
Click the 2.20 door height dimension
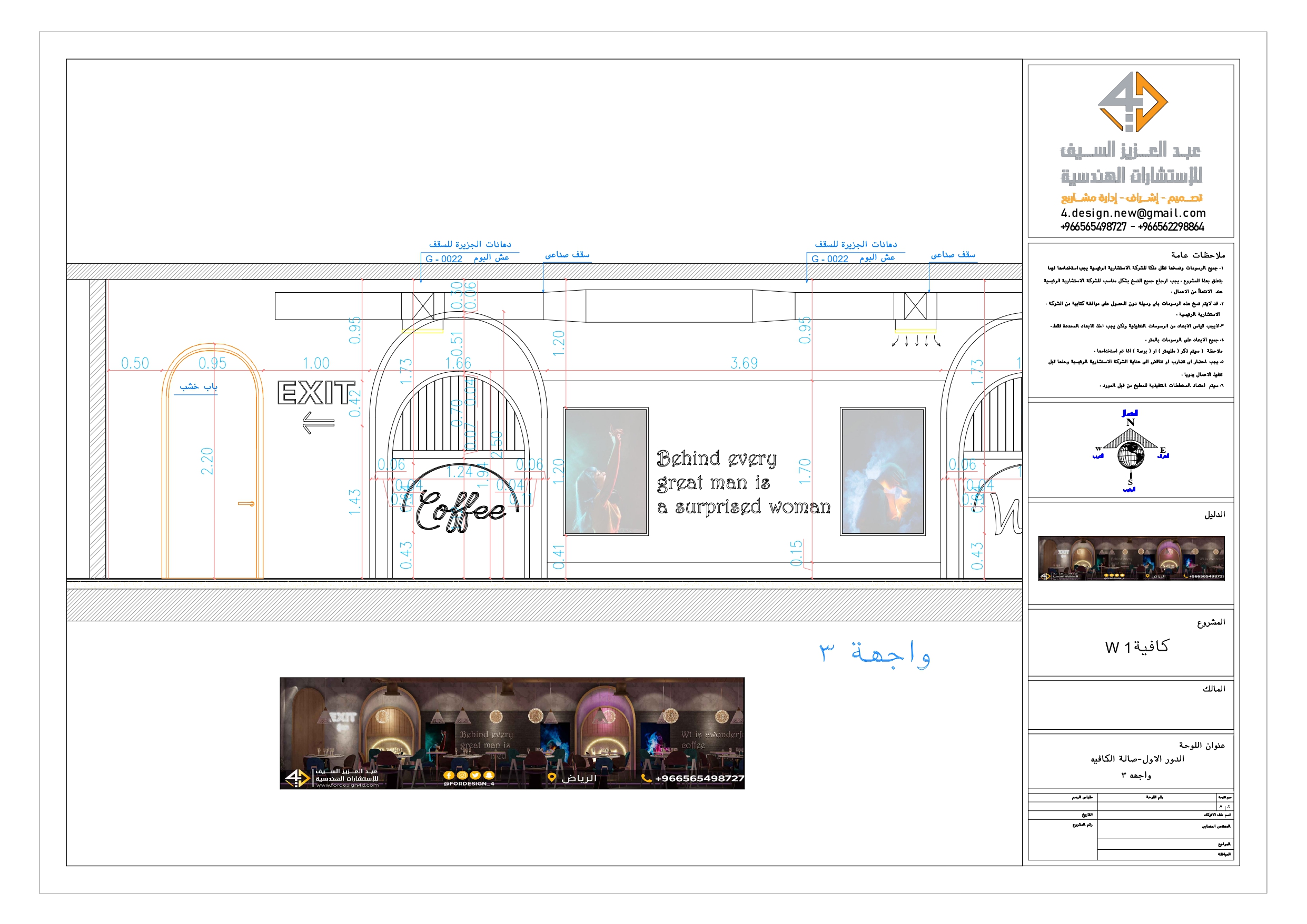pyautogui.click(x=206, y=461)
